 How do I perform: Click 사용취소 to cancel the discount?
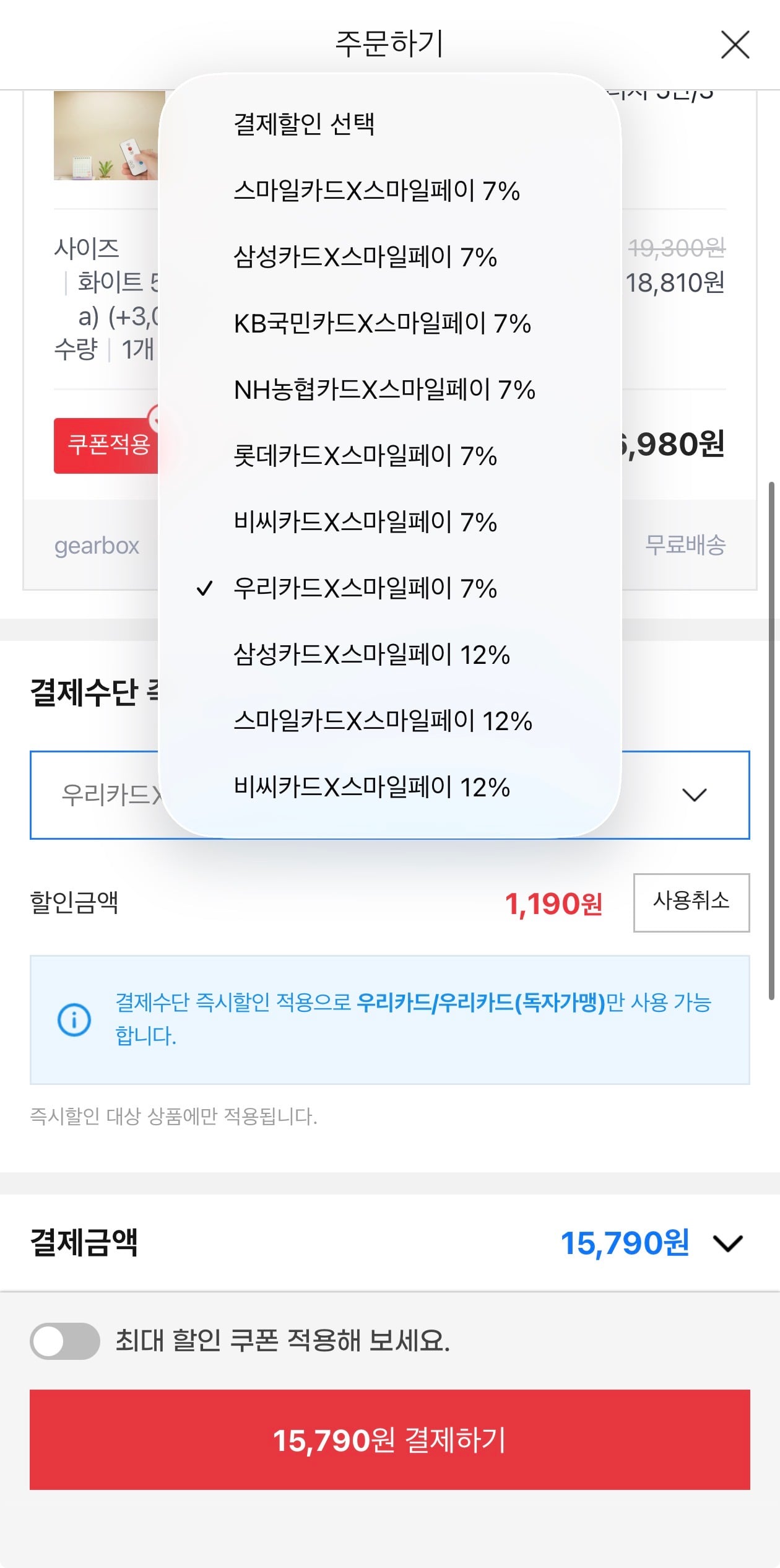(x=691, y=902)
